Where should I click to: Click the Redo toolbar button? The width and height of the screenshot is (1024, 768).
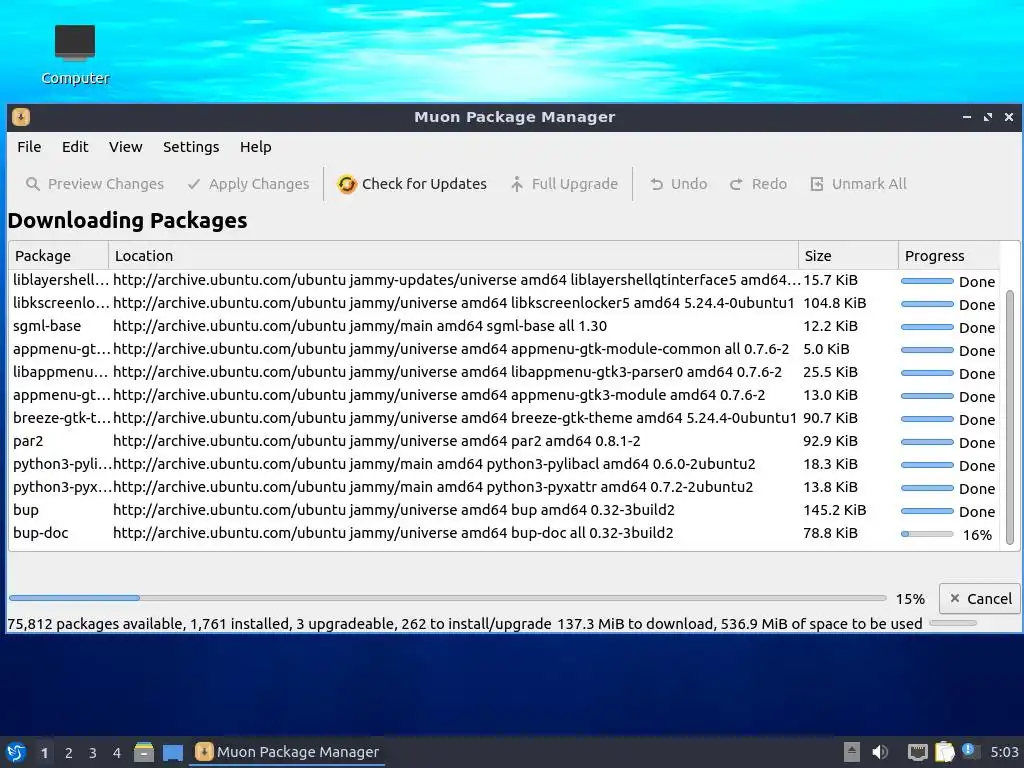point(758,184)
